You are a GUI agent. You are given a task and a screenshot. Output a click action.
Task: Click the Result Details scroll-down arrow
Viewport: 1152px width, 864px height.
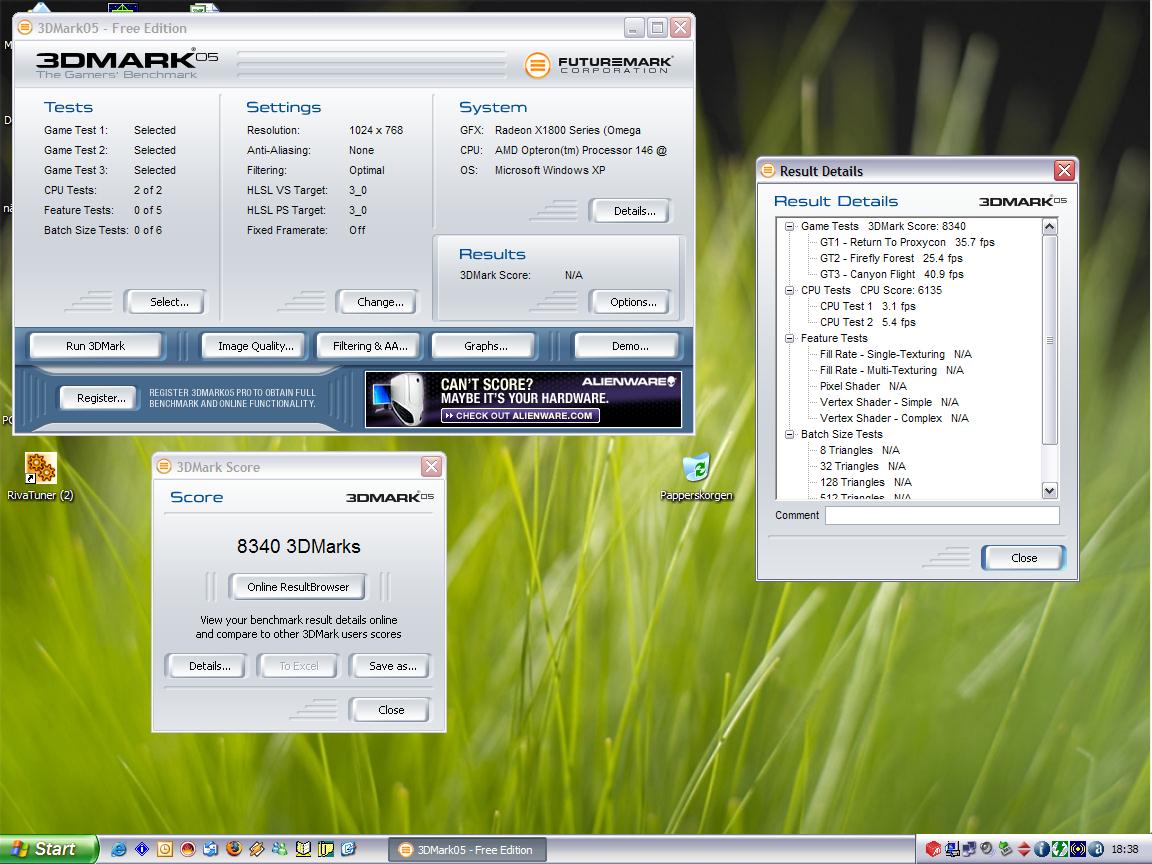click(1050, 491)
